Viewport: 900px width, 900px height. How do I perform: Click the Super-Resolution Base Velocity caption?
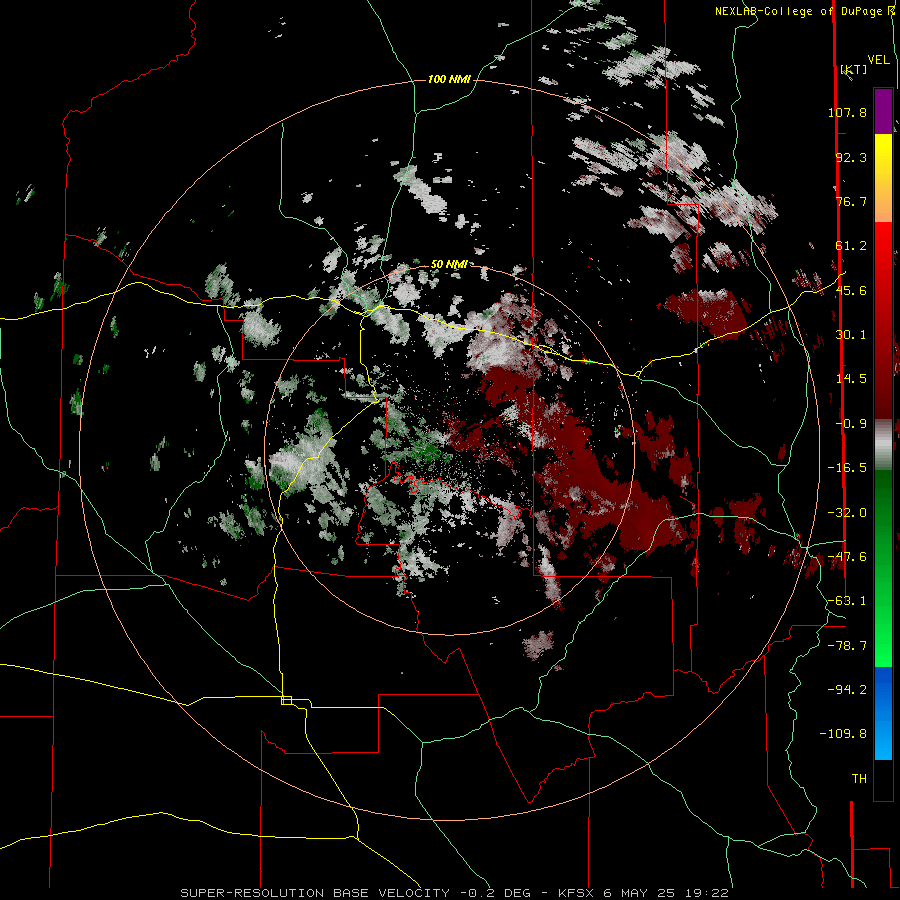pyautogui.click(x=454, y=893)
